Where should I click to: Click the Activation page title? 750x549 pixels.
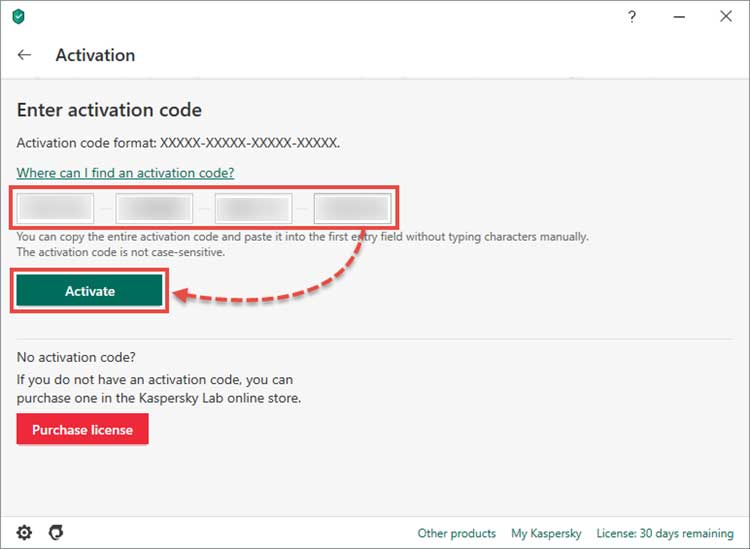tap(95, 55)
